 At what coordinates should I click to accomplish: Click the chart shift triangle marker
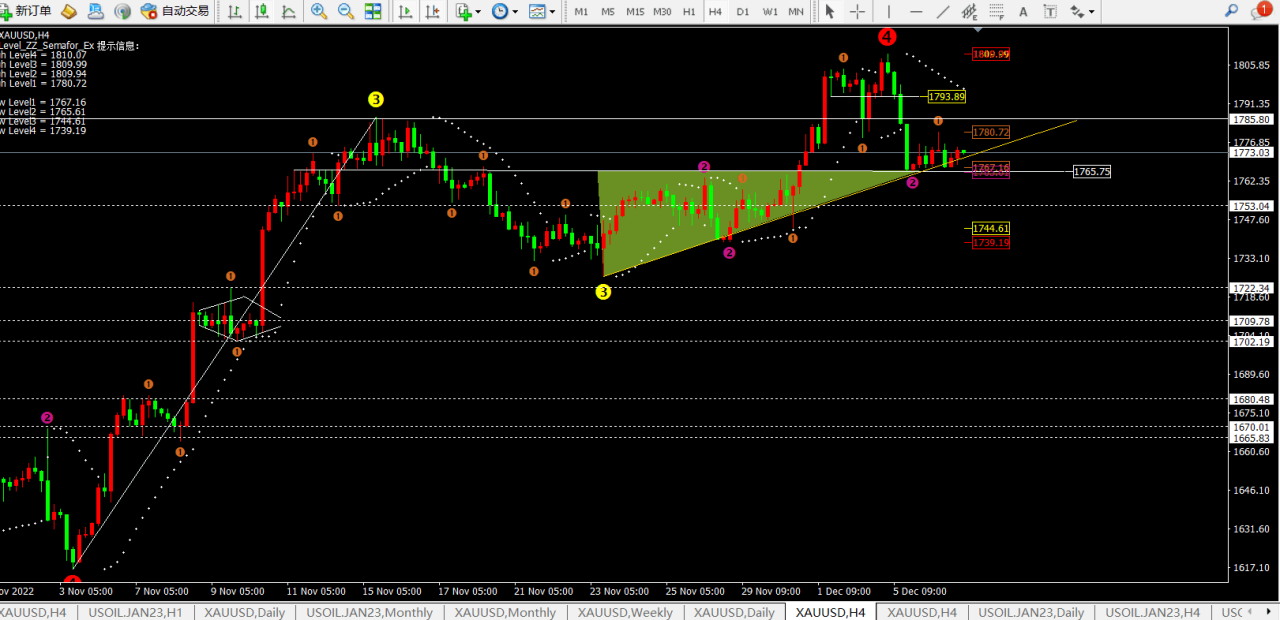pyautogui.click(x=978, y=32)
